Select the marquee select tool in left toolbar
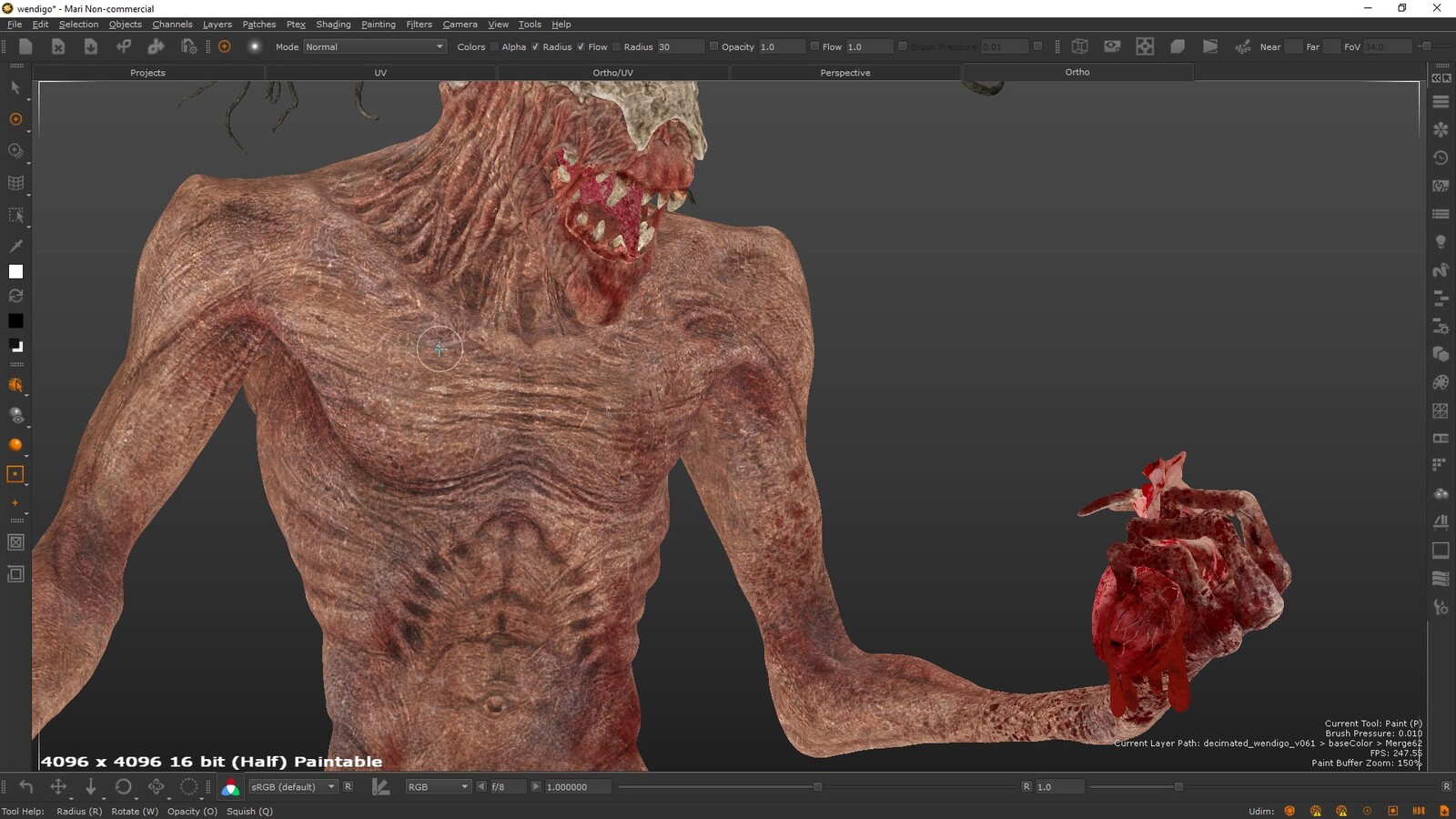1456x819 pixels. (x=15, y=215)
